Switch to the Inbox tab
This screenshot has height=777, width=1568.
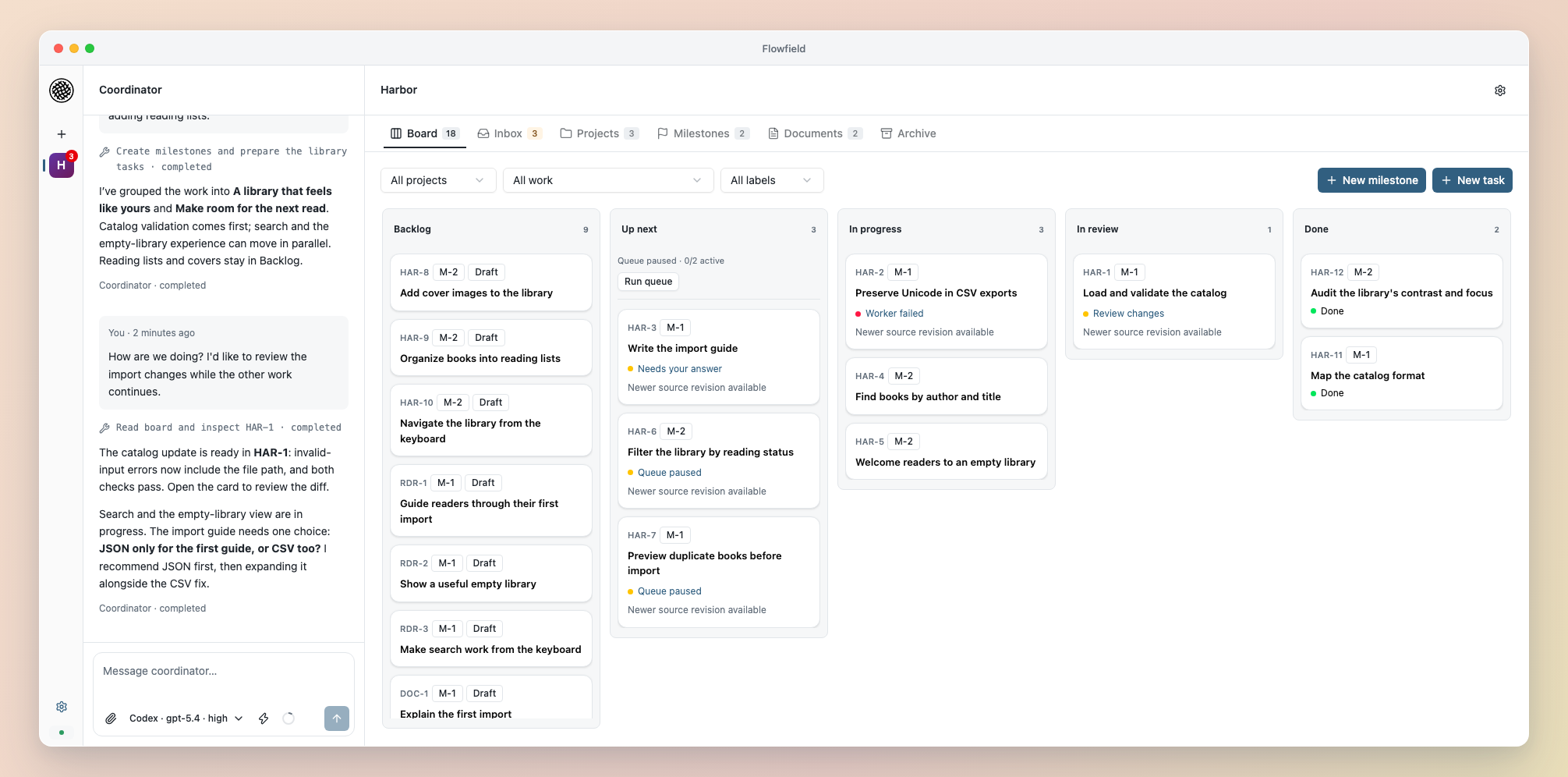(x=509, y=133)
